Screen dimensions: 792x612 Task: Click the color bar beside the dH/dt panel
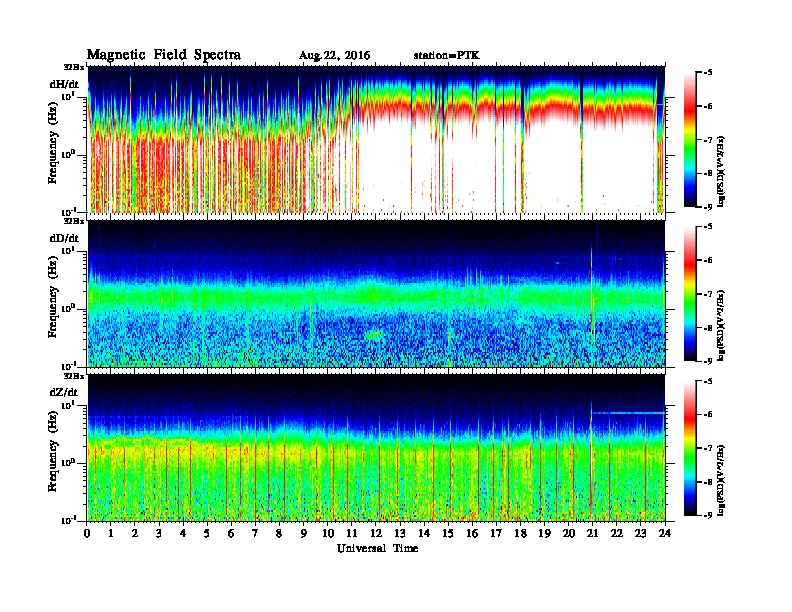(x=690, y=139)
